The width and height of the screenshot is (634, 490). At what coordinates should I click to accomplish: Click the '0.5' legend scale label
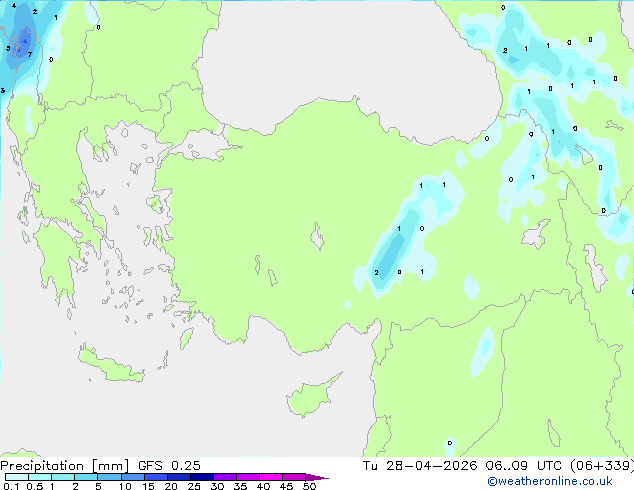34,486
